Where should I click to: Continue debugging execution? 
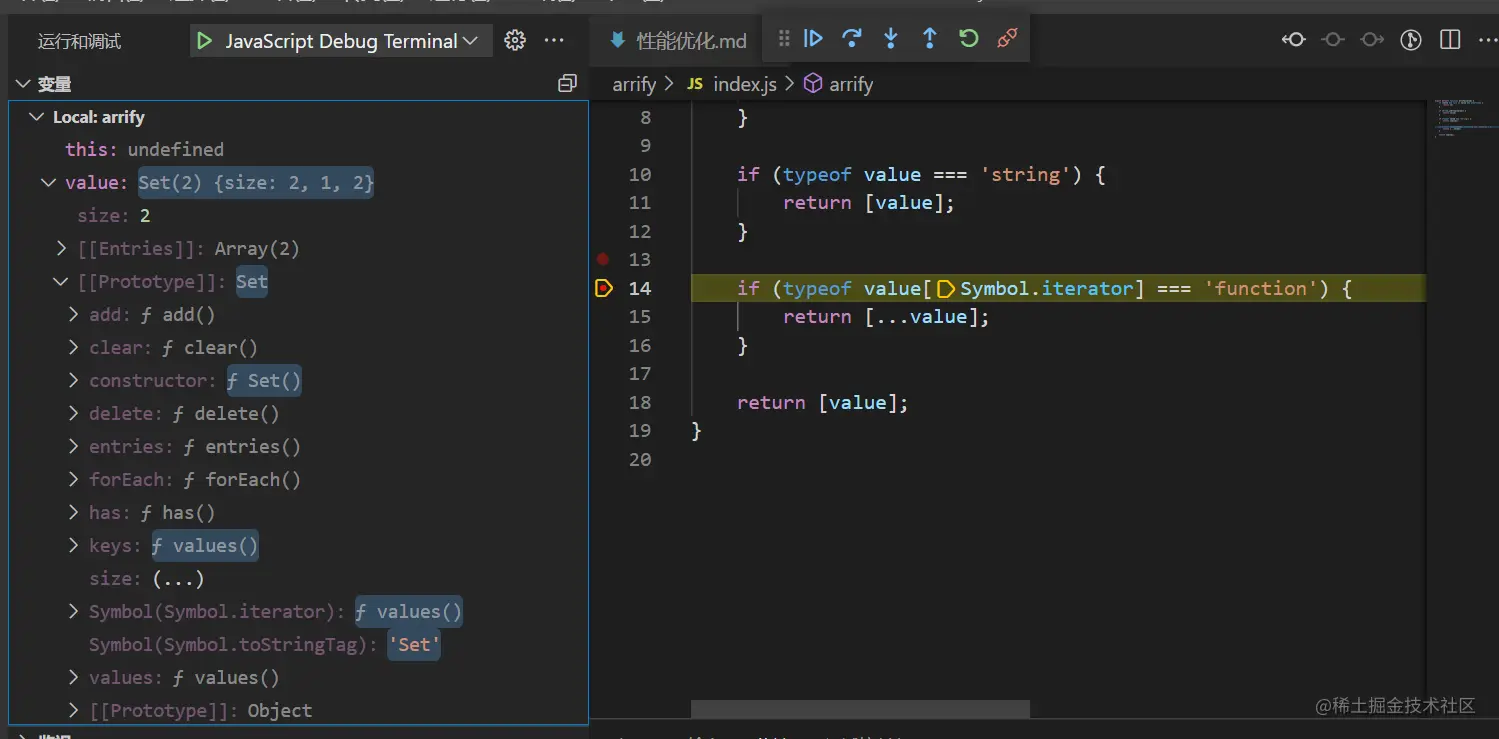pos(813,38)
